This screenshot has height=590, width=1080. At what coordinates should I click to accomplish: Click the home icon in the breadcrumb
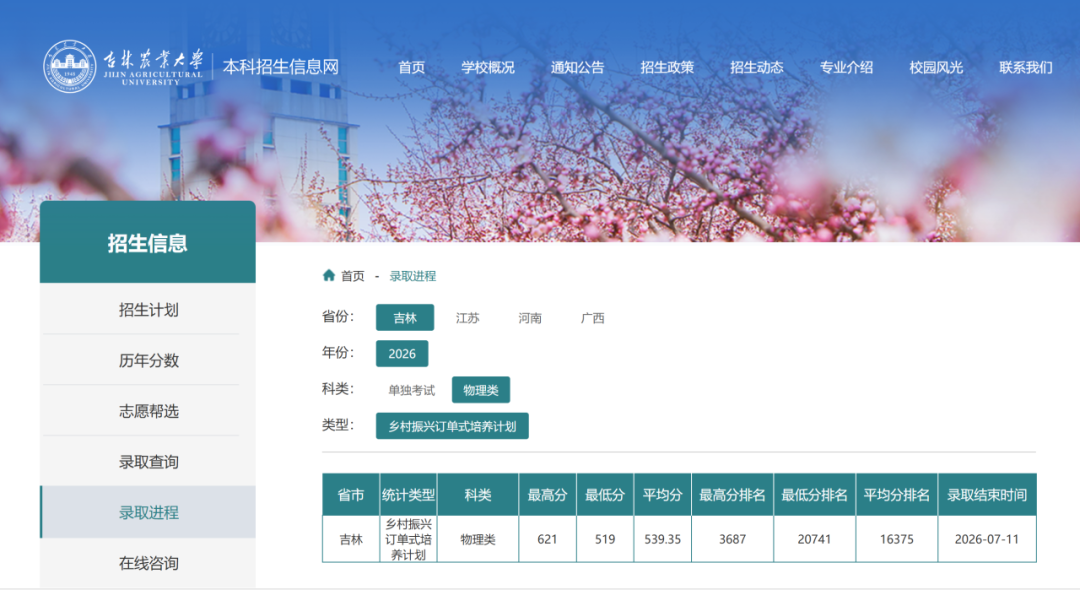click(329, 275)
